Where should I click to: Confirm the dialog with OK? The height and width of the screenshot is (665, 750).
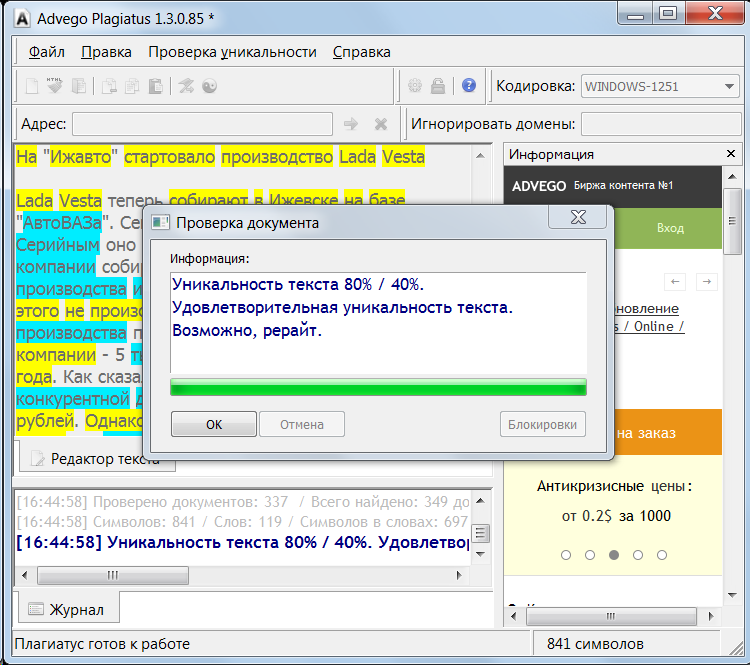(214, 424)
